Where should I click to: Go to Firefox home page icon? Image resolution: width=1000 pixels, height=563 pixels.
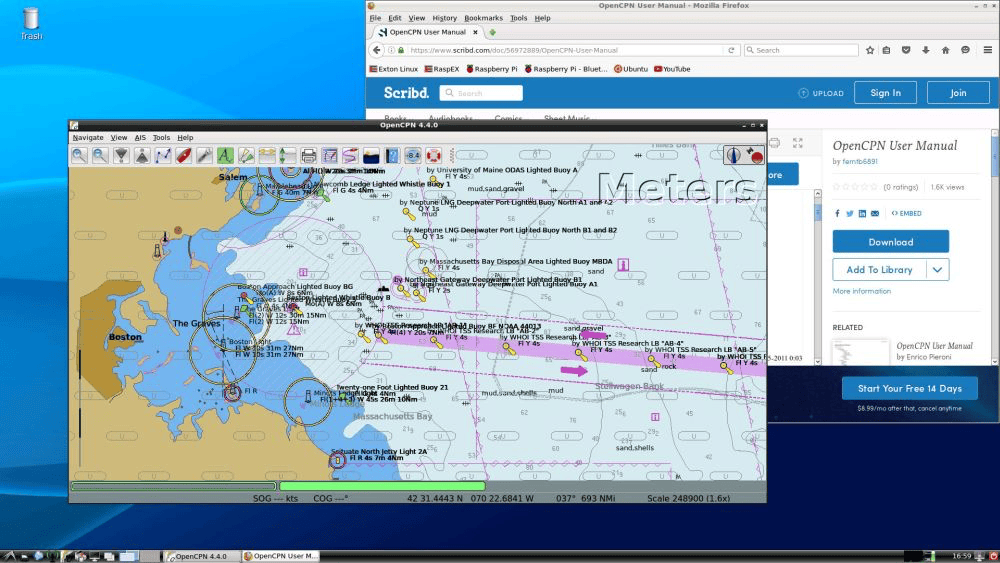[x=945, y=50]
